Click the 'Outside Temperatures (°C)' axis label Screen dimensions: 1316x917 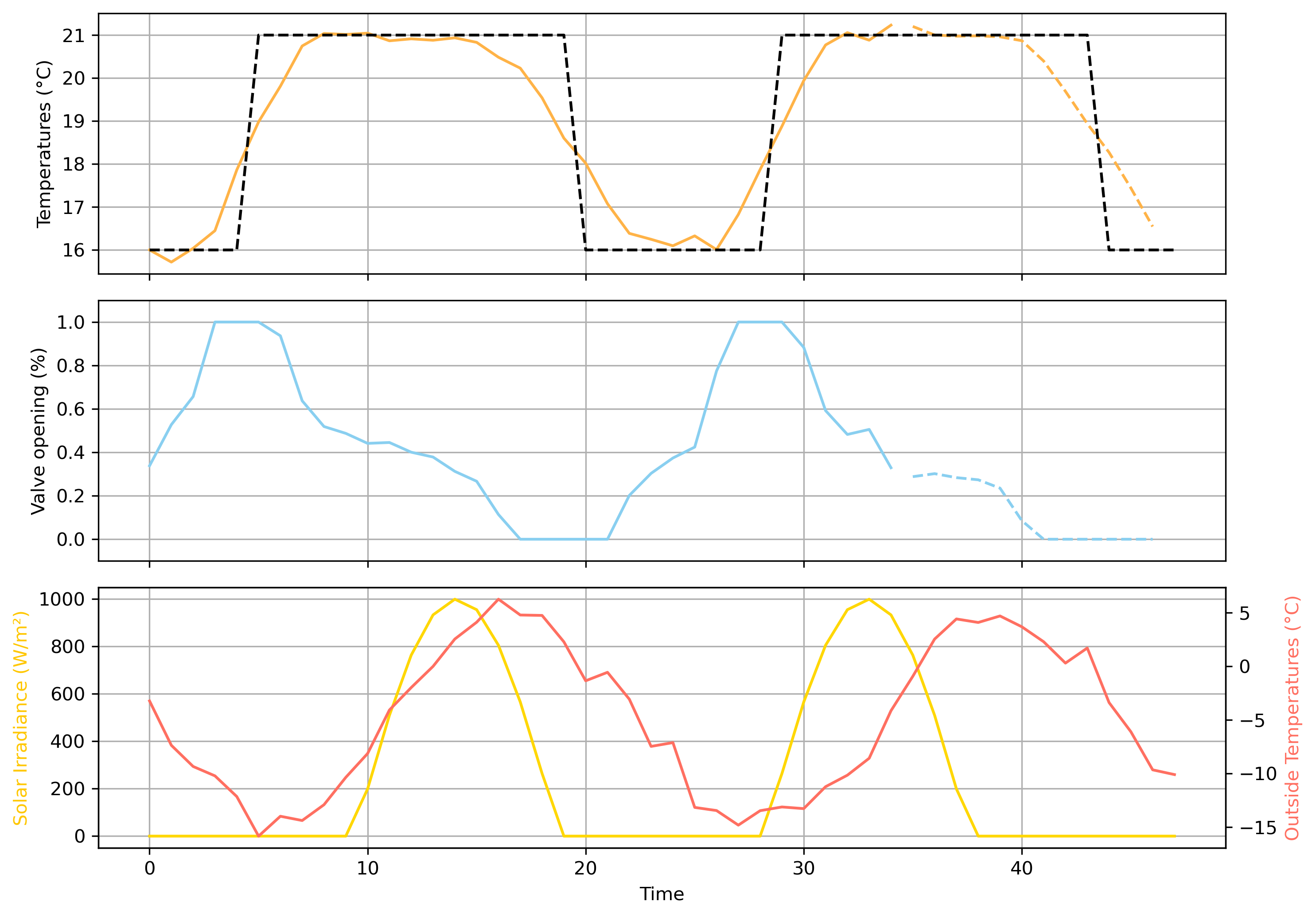pos(1292,718)
